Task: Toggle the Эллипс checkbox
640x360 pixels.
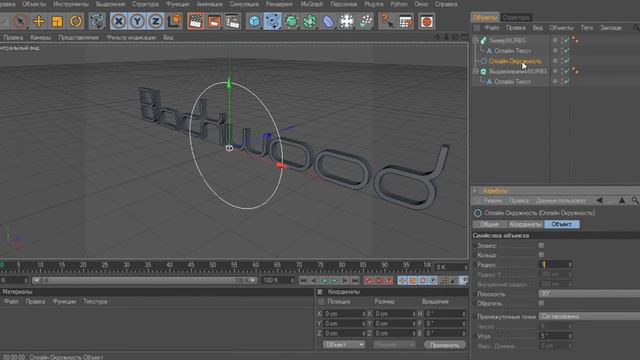Action: pos(541,245)
